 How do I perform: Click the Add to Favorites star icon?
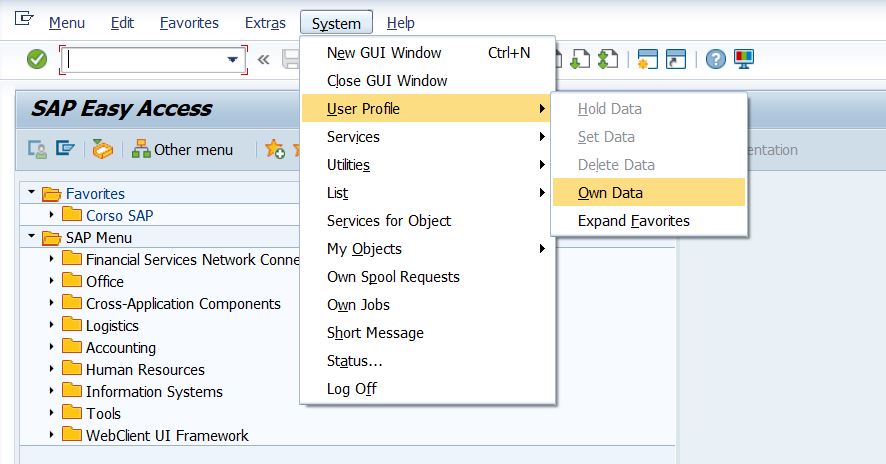[x=275, y=149]
